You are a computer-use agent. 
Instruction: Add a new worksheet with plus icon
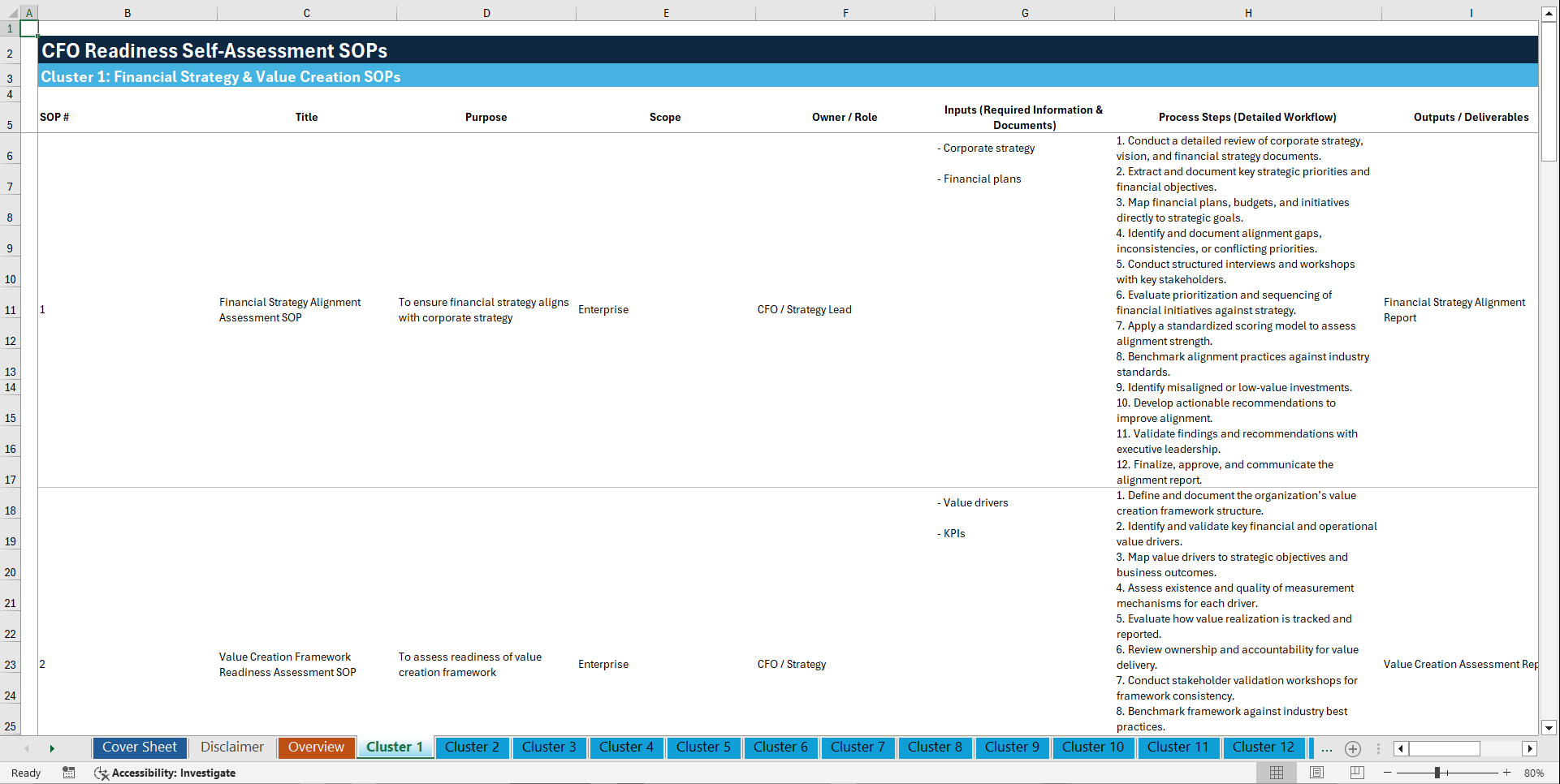pos(1352,748)
